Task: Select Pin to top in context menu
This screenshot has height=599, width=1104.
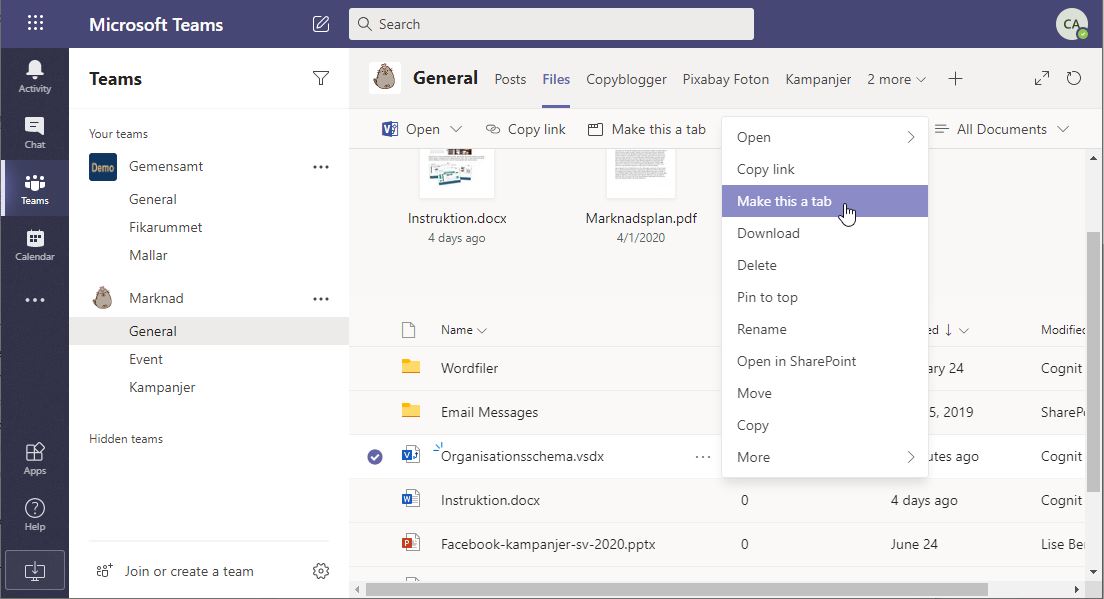Action: pyautogui.click(x=767, y=297)
